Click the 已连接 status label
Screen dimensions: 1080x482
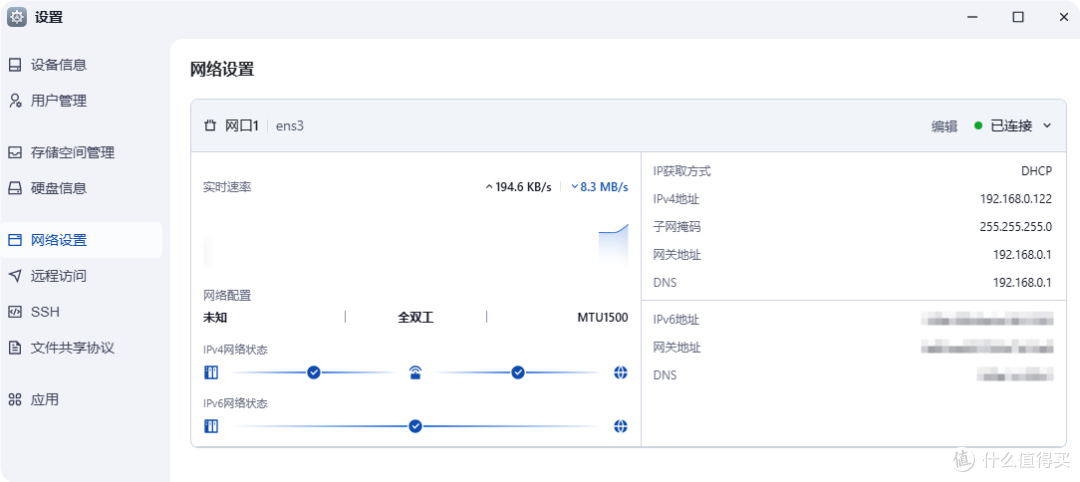coord(1010,126)
